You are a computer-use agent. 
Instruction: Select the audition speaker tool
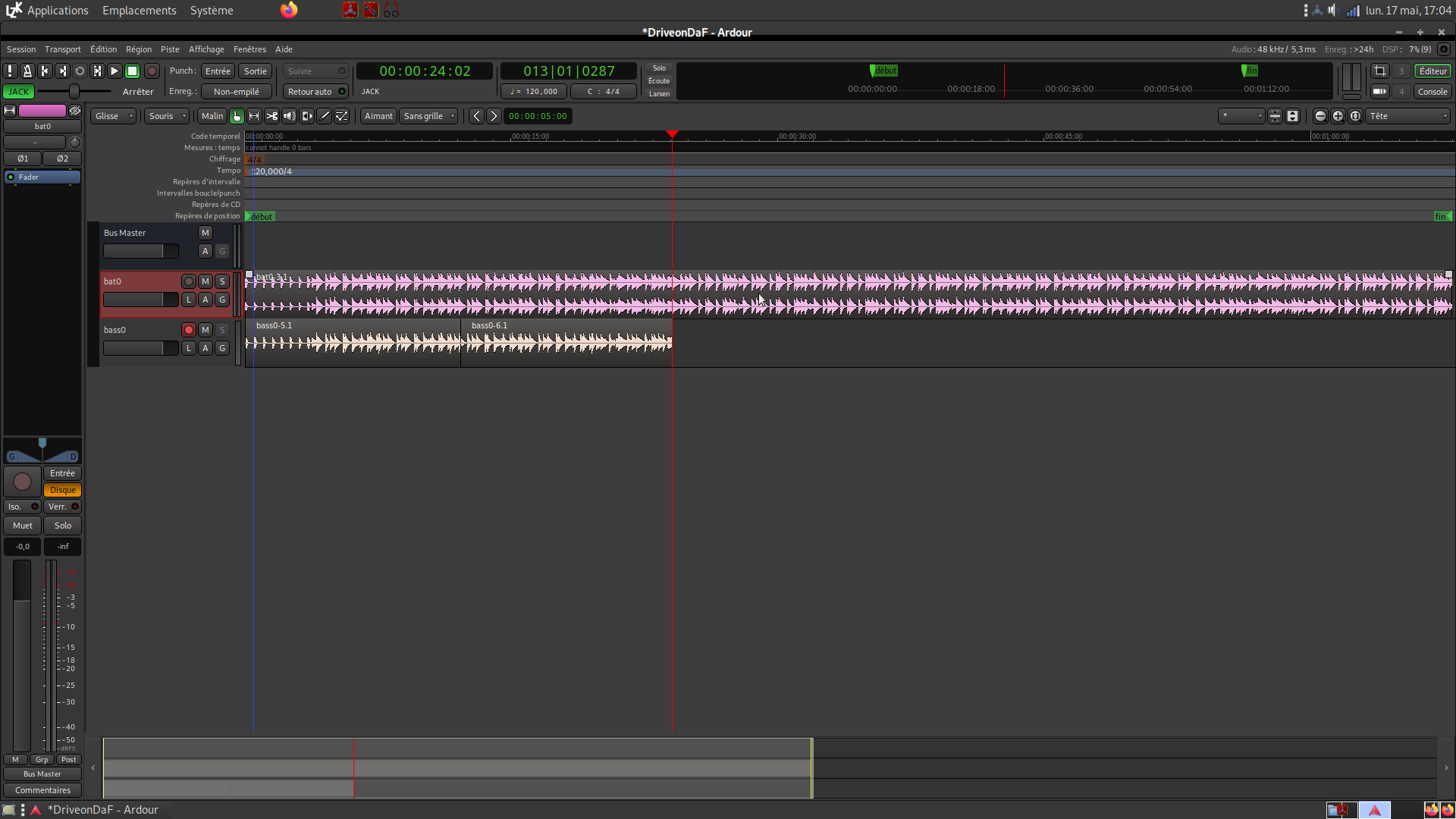click(289, 116)
